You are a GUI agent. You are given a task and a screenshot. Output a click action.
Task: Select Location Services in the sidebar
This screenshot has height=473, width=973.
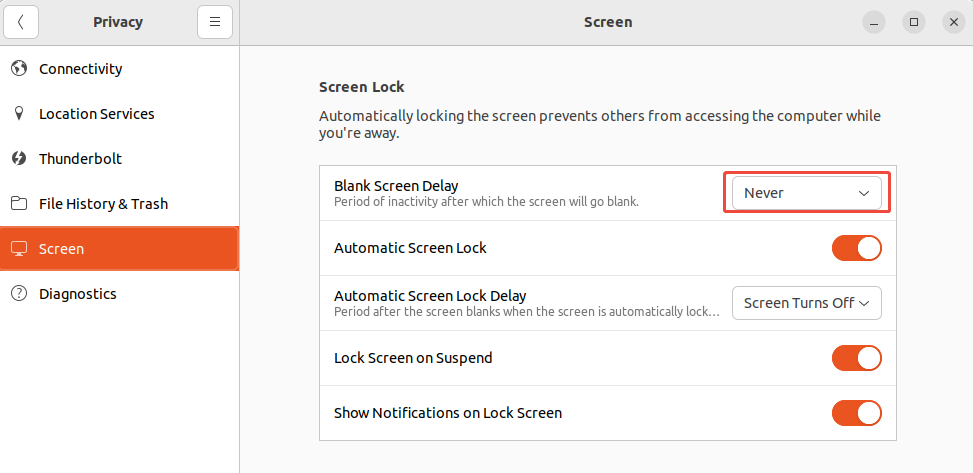(x=96, y=114)
